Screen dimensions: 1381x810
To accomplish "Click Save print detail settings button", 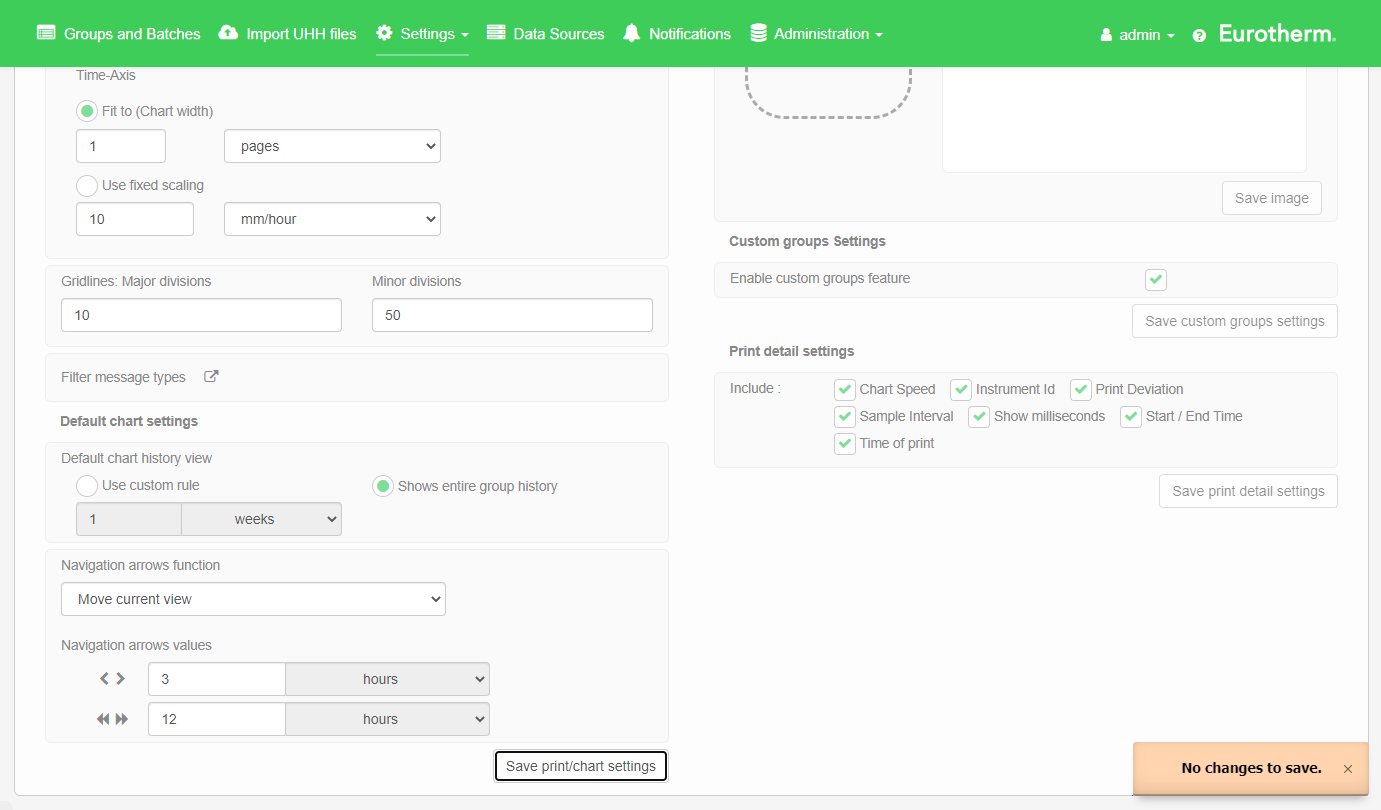I will click(1247, 491).
